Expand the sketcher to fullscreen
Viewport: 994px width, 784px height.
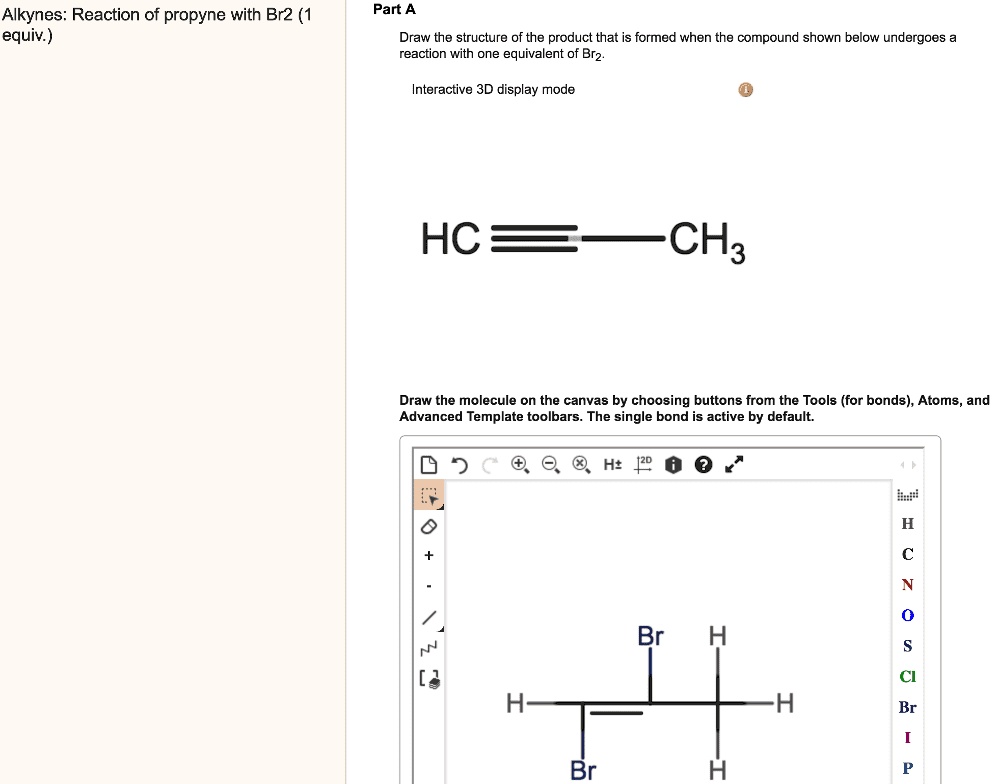click(x=734, y=464)
